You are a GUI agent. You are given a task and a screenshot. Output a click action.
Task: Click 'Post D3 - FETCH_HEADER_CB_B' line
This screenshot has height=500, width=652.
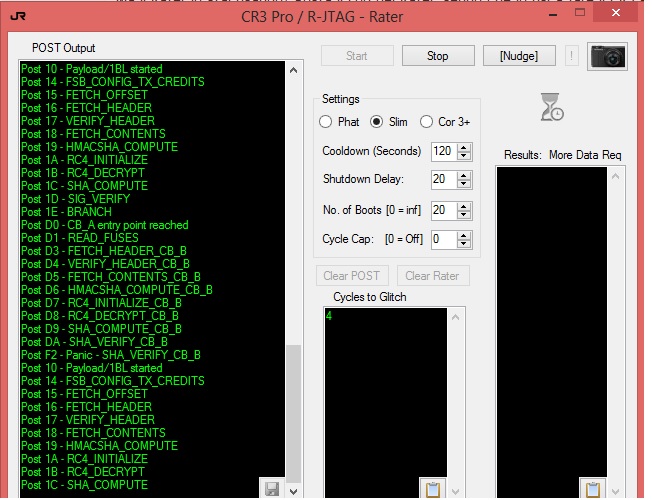(x=104, y=251)
